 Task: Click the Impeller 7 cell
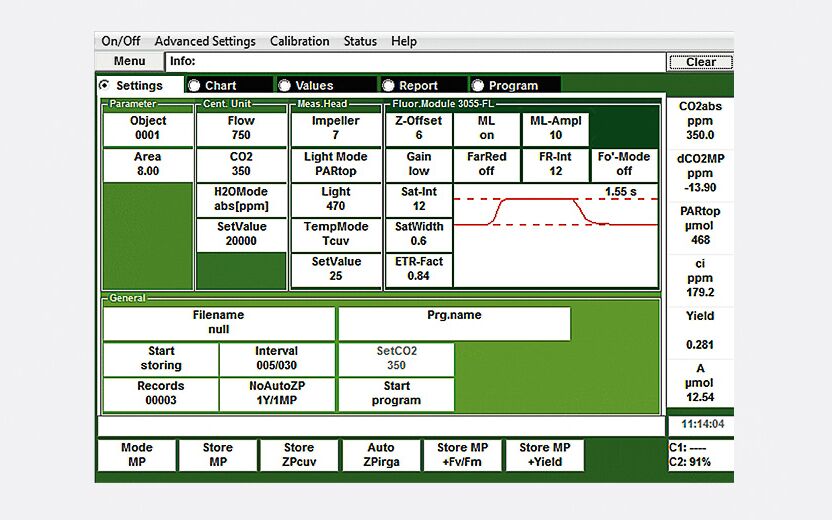336,128
